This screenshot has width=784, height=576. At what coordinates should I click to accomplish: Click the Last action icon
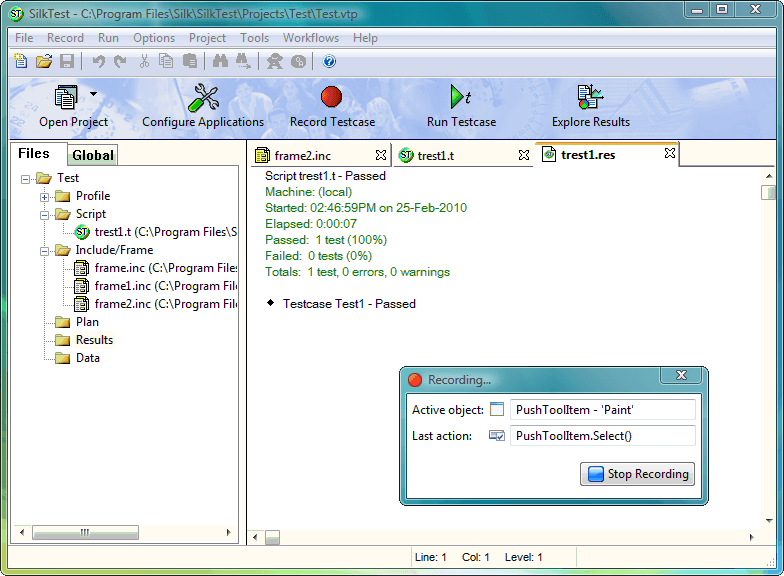496,436
